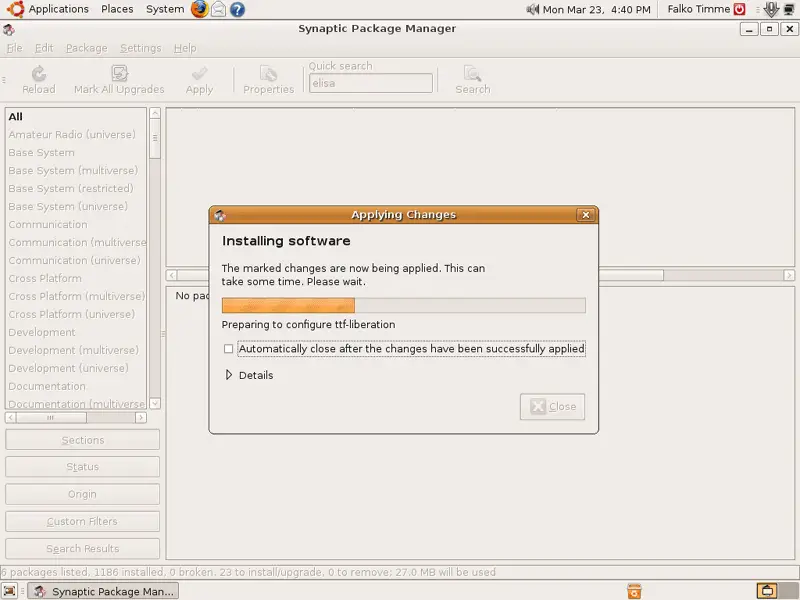The width and height of the screenshot is (800, 600).
Task: Click the Search magnifier toolbar icon
Action: [472, 74]
